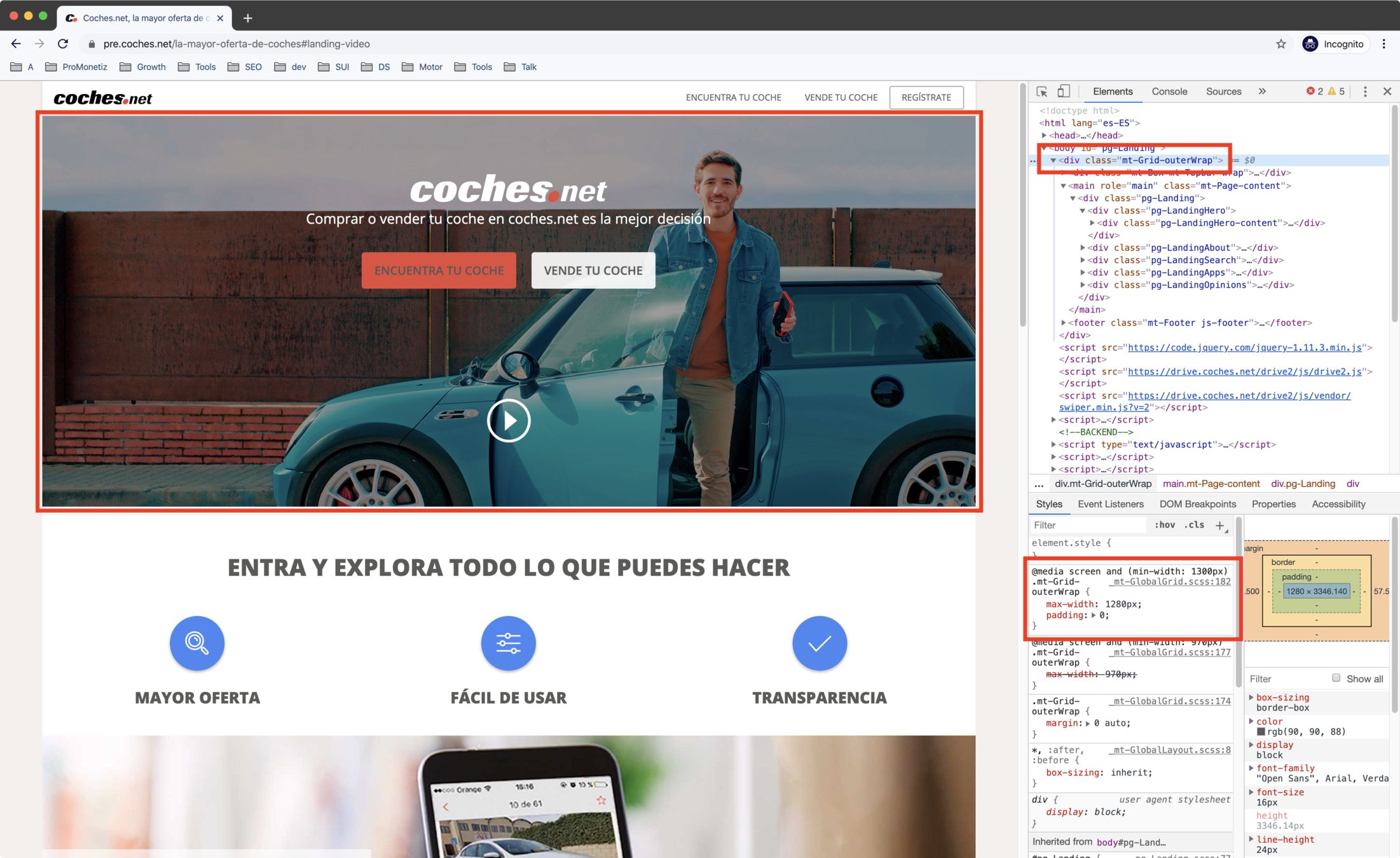
Task: Toggle the .cls classes button
Action: (x=1194, y=525)
